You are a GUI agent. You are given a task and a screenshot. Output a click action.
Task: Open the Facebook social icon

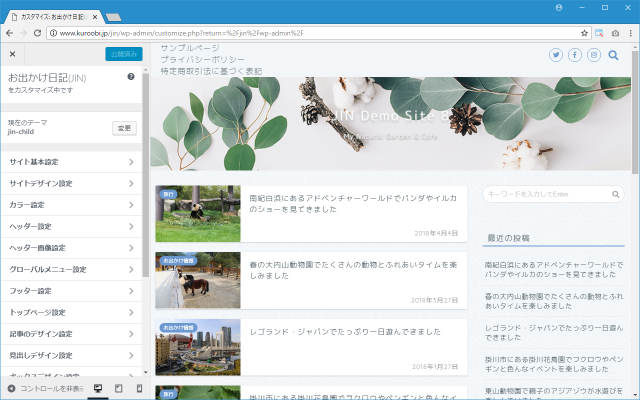coord(575,54)
